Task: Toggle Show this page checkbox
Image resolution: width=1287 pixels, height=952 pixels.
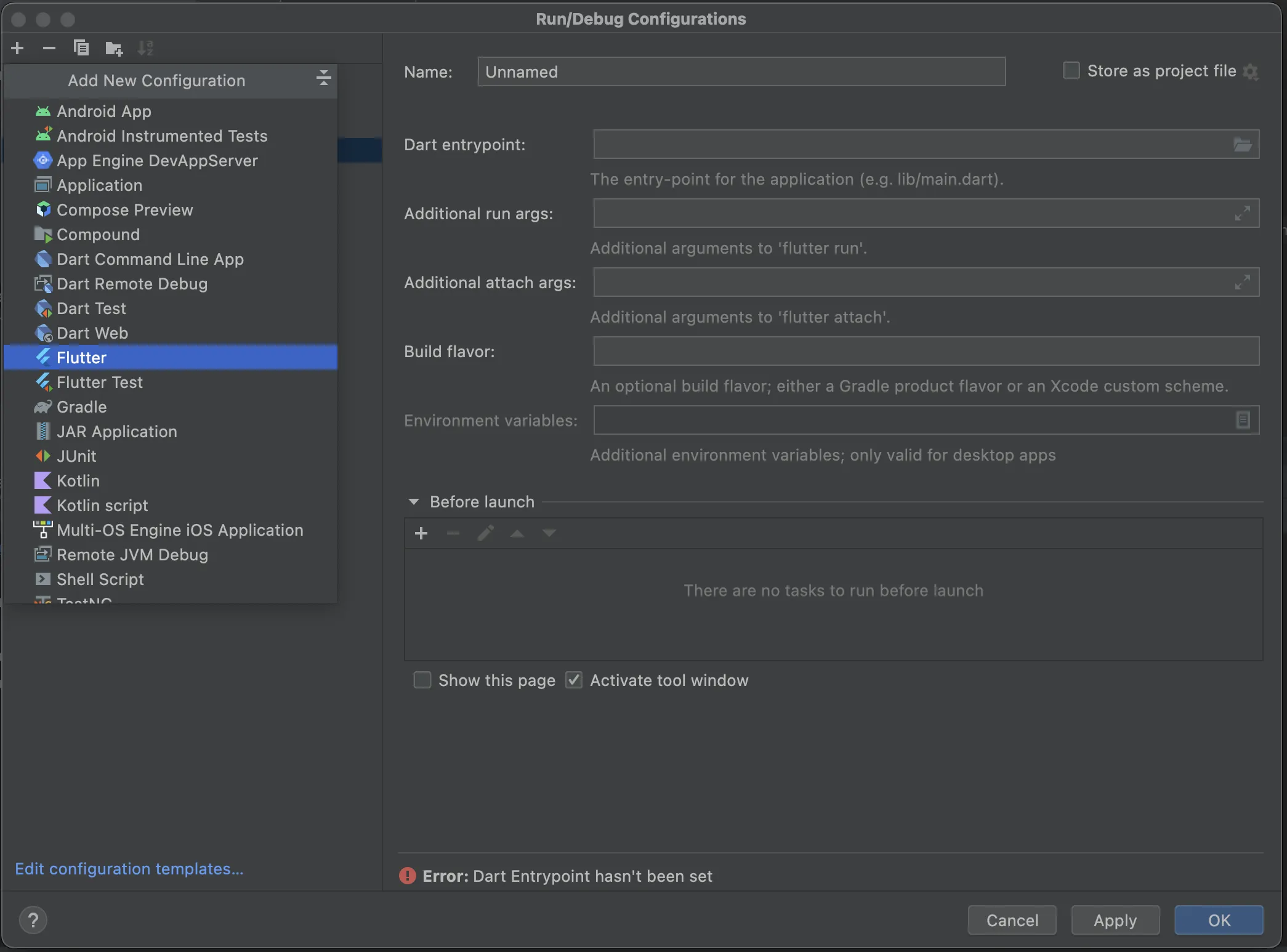Action: pos(422,680)
